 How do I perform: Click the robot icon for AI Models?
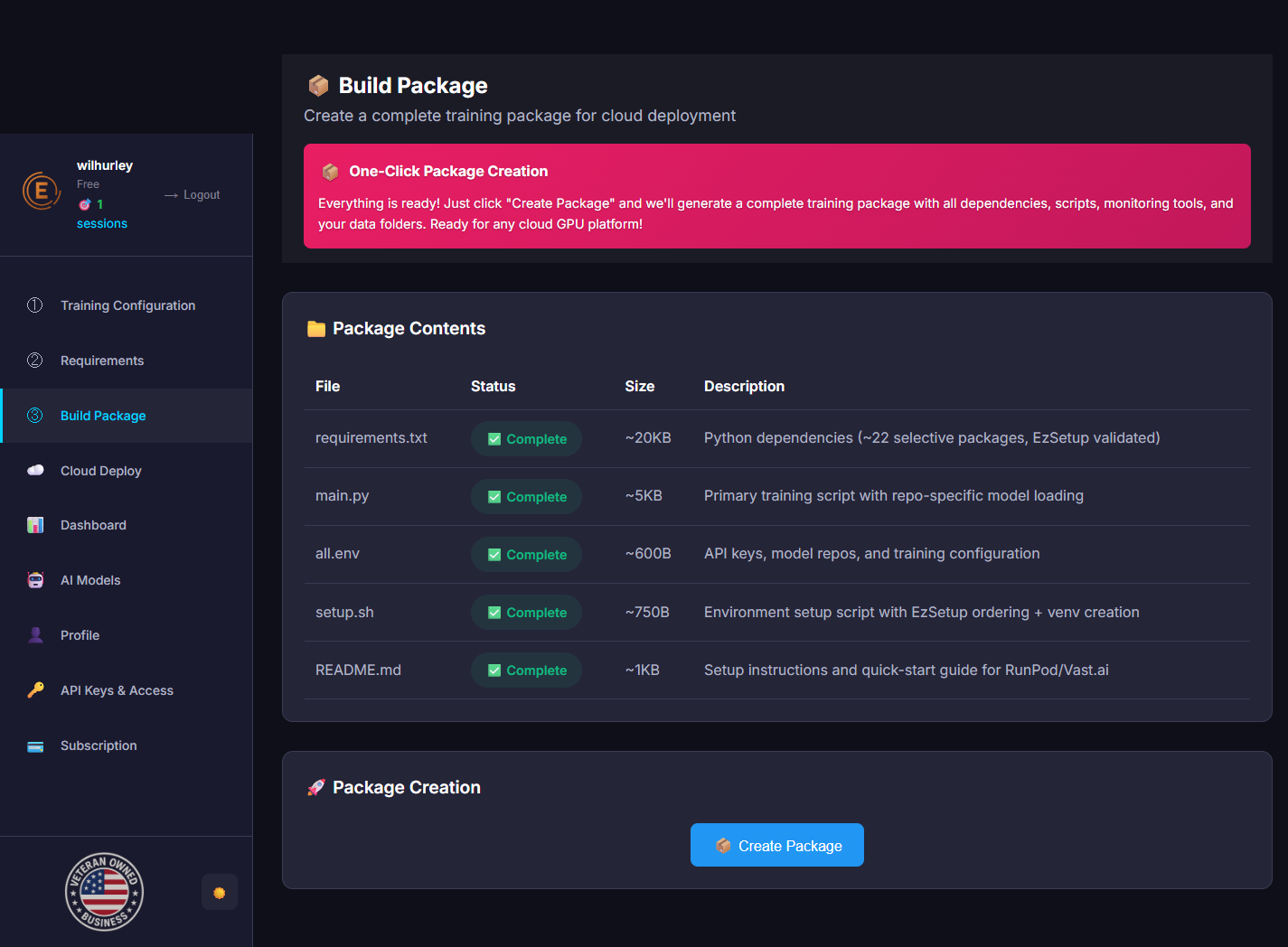point(35,580)
